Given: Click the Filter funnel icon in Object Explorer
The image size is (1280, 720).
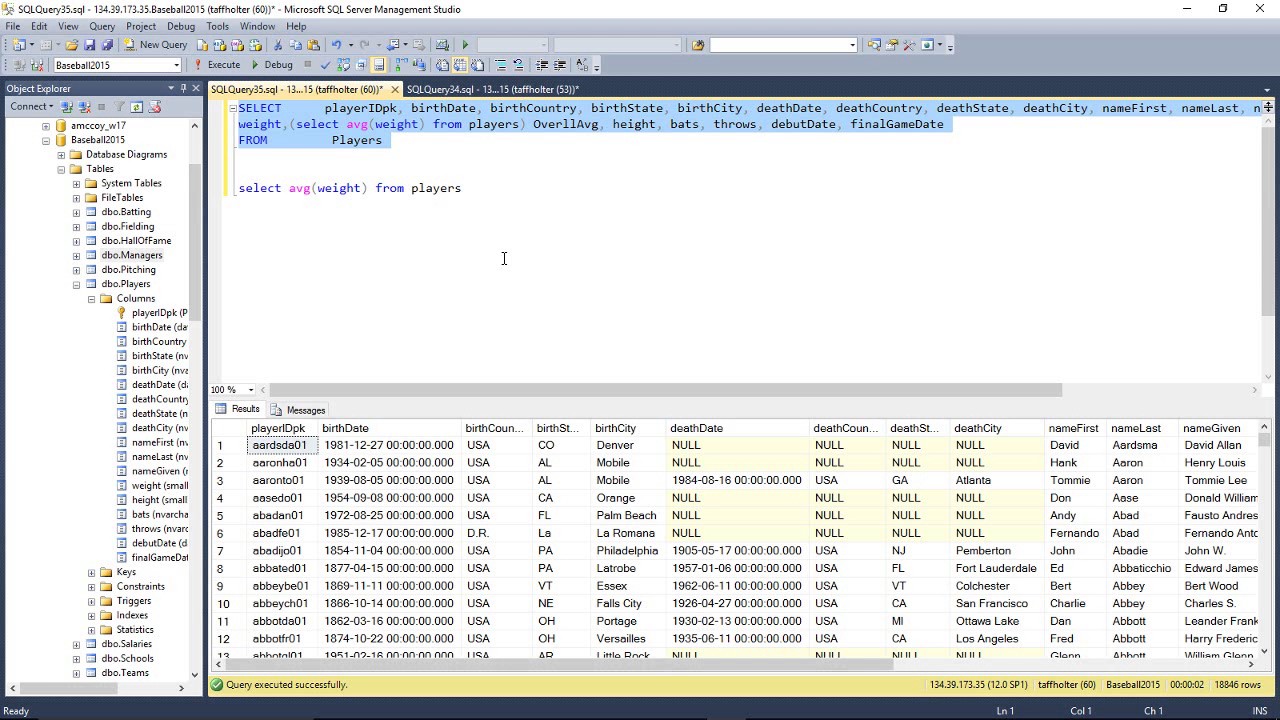Looking at the screenshot, I should point(119,107).
